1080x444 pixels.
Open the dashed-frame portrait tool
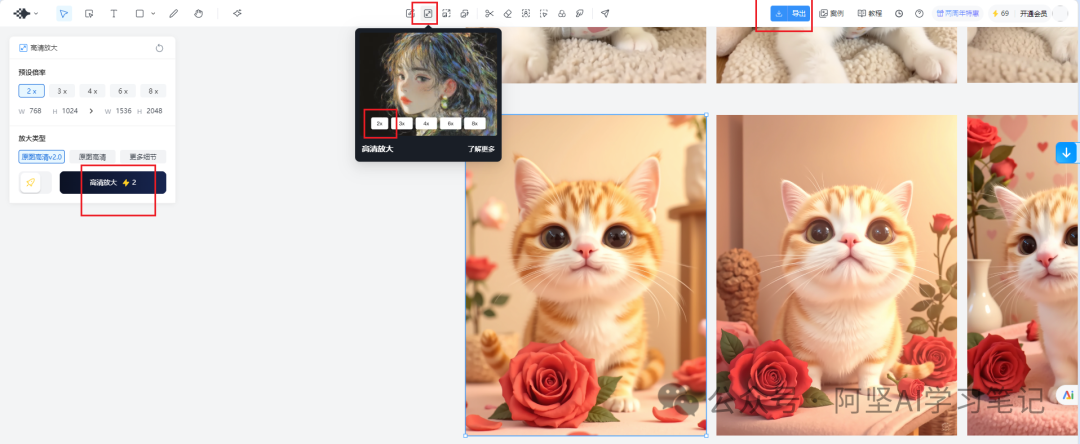(526, 13)
